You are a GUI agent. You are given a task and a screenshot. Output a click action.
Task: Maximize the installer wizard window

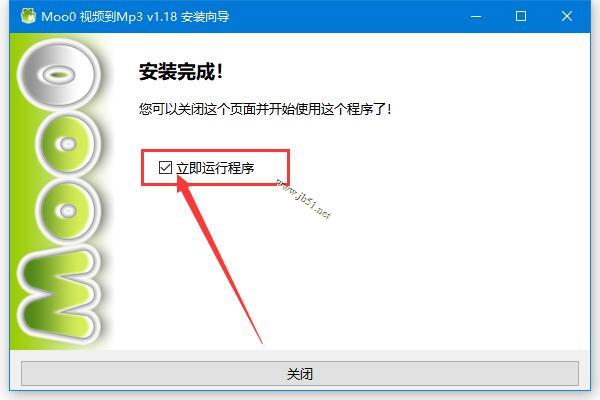[520, 16]
